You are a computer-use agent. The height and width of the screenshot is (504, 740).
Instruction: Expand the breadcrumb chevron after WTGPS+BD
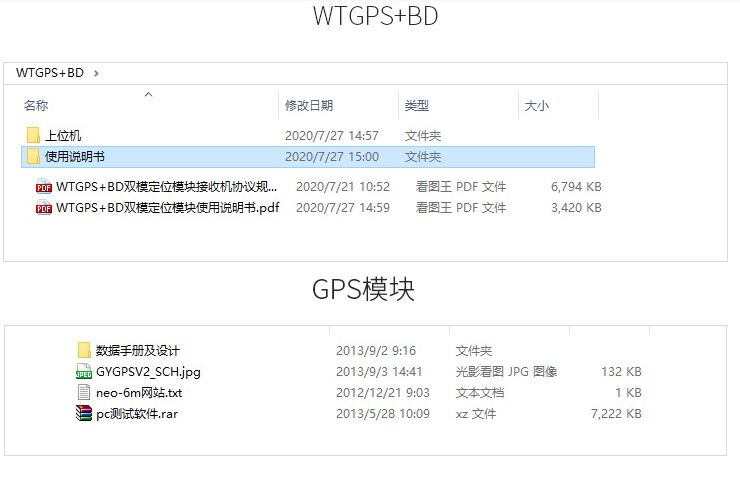(x=96, y=73)
